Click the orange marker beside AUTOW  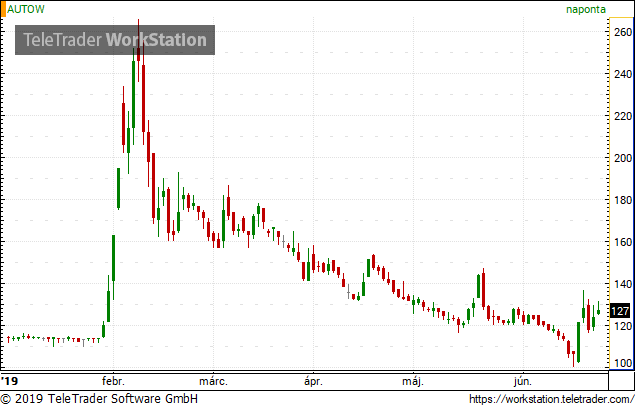(3, 9)
